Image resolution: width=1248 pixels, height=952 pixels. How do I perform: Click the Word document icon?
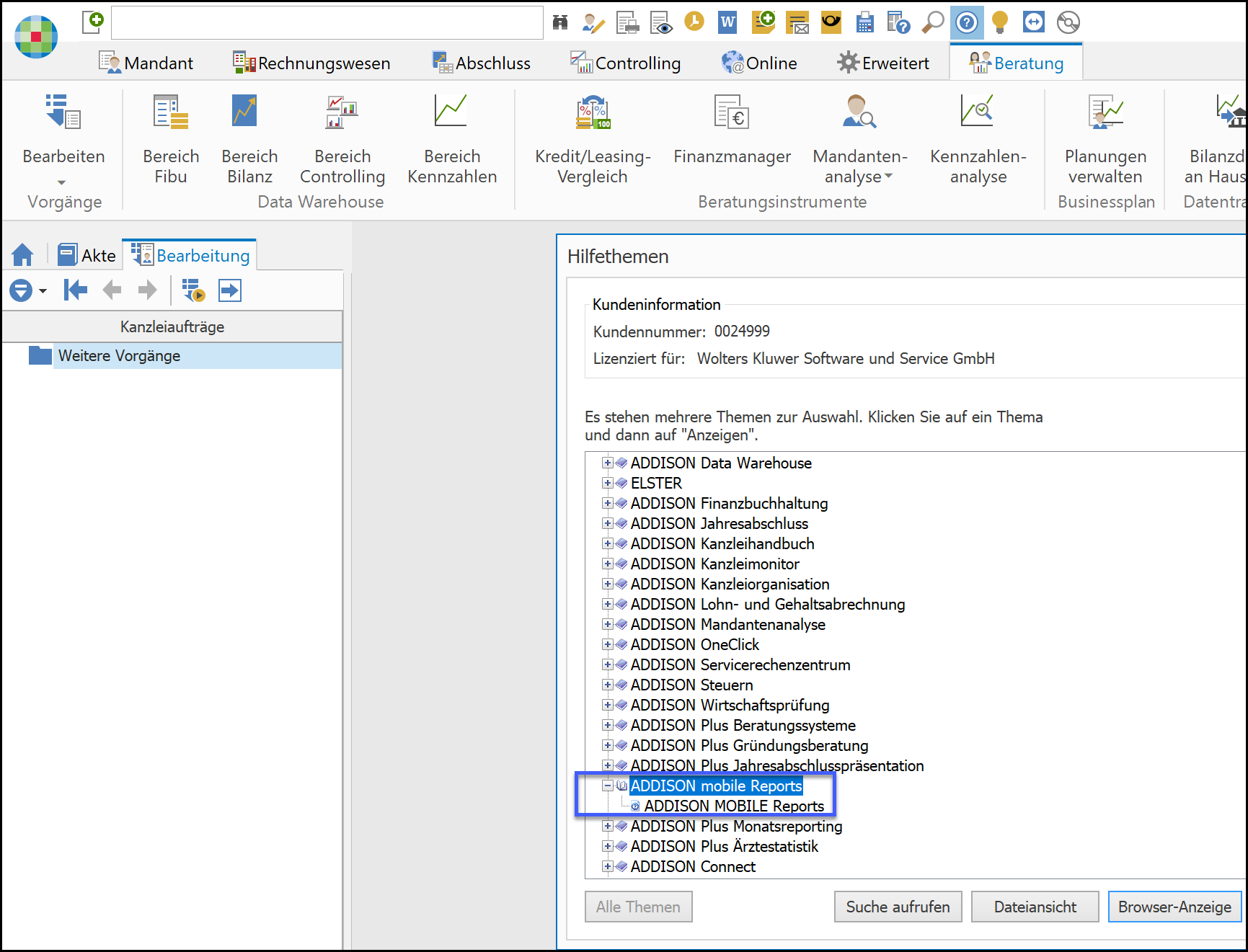coord(727,22)
